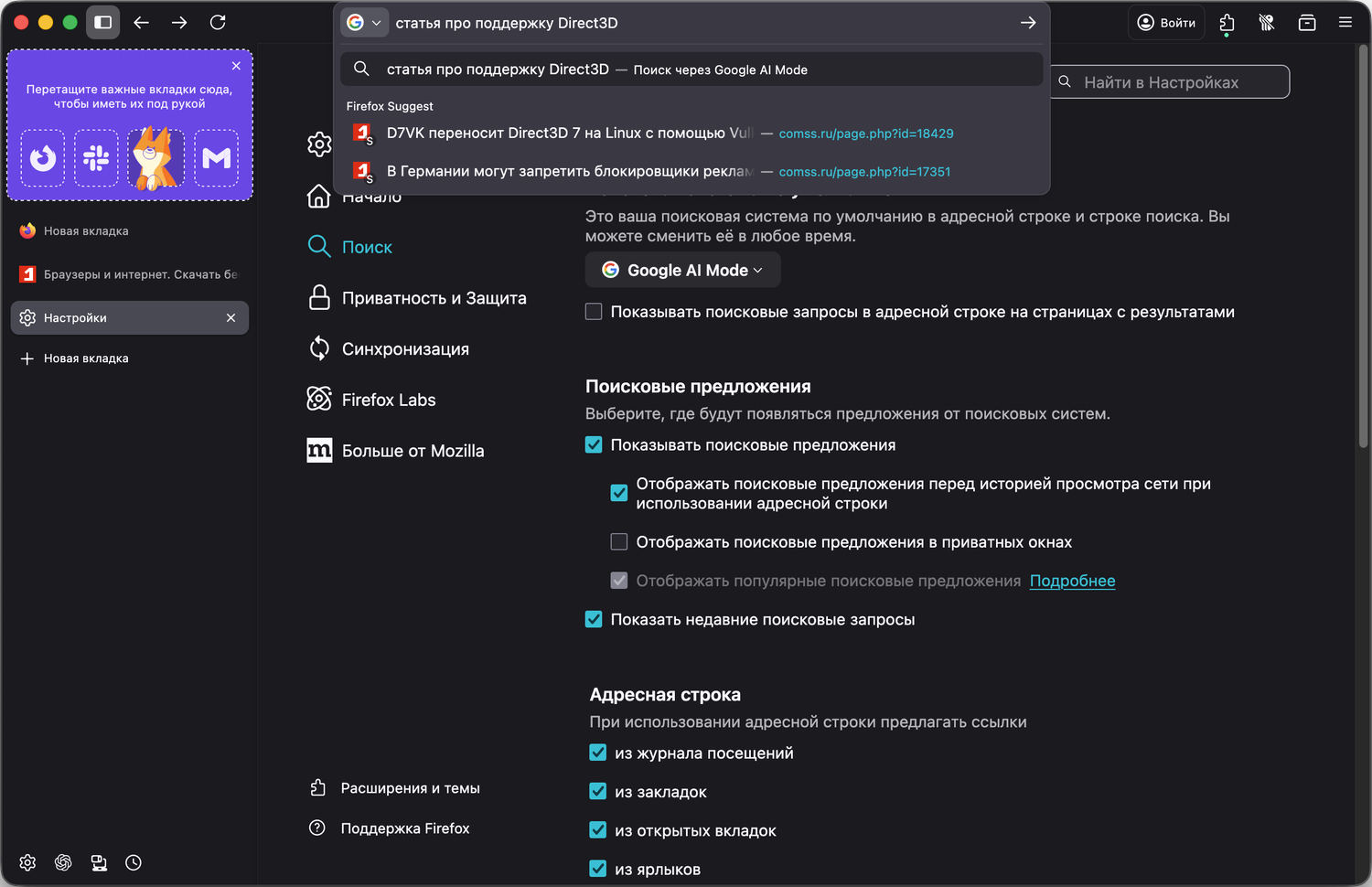
Task: Toggle the sidebar icon in toolbar
Action: pos(103,23)
